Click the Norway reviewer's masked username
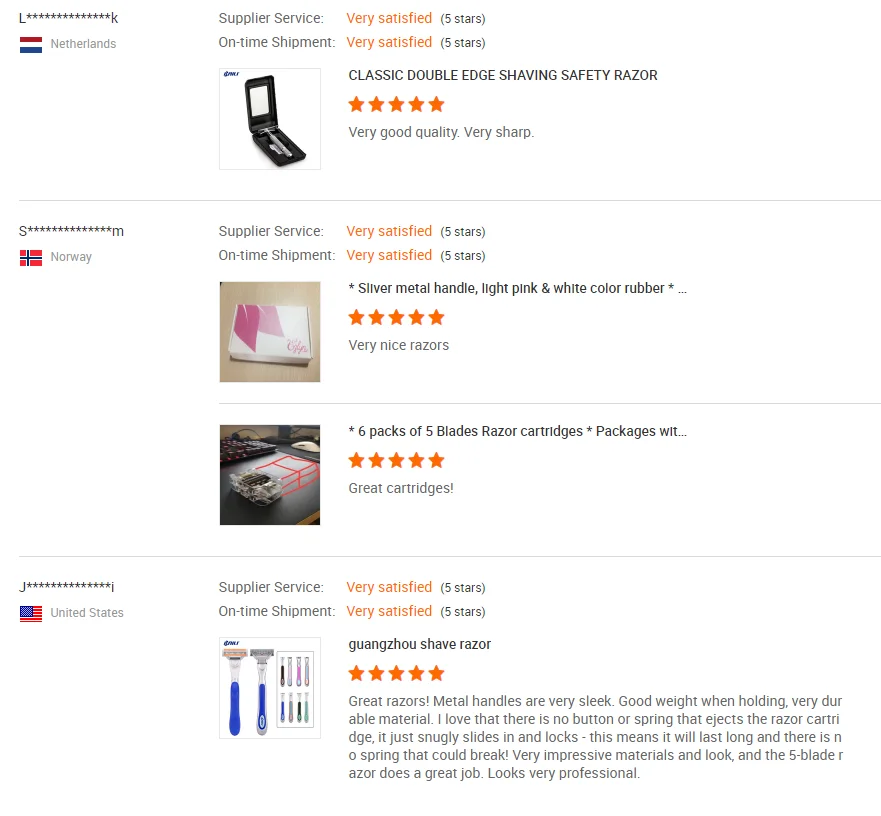 (x=71, y=232)
